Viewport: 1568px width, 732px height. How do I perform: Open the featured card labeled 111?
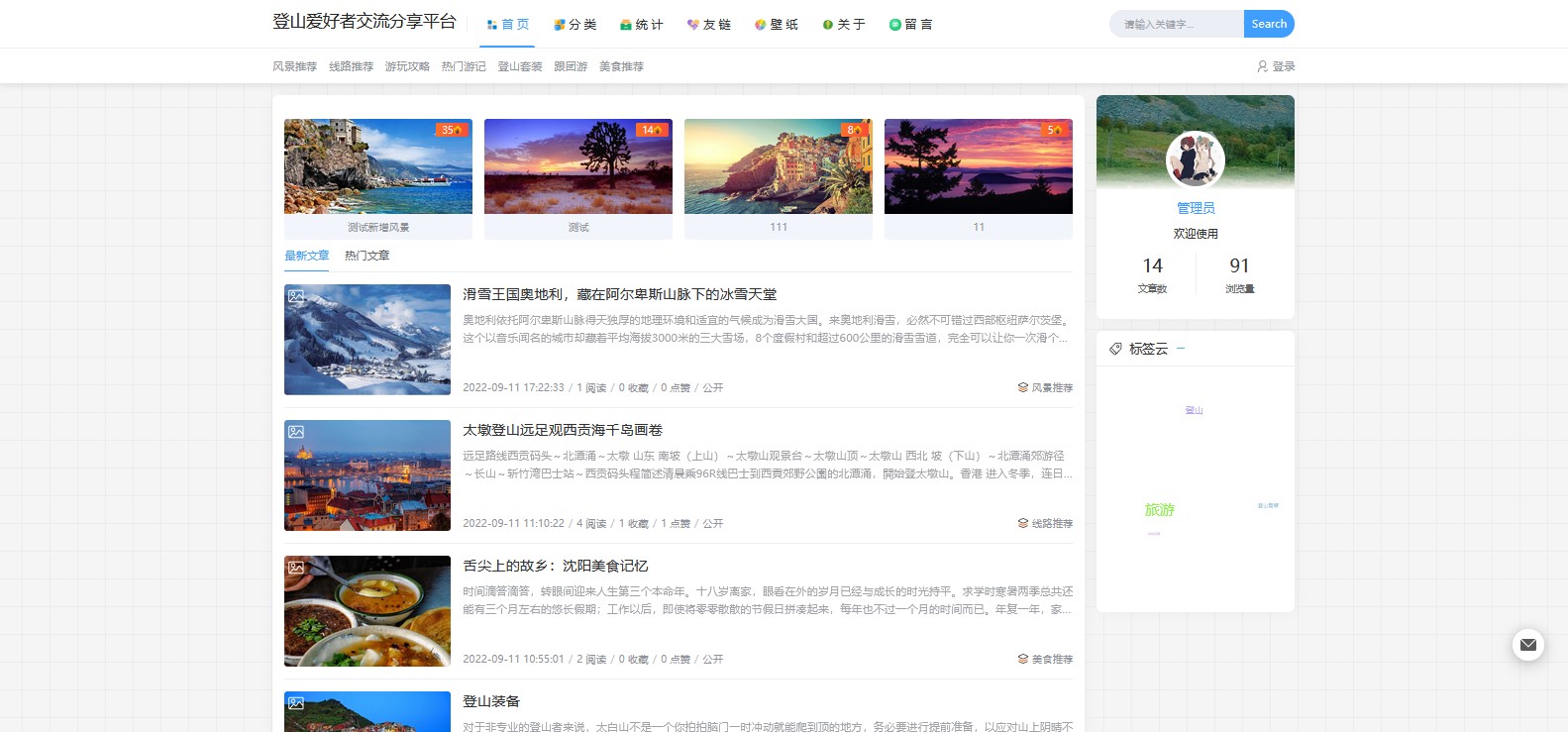[x=779, y=178]
